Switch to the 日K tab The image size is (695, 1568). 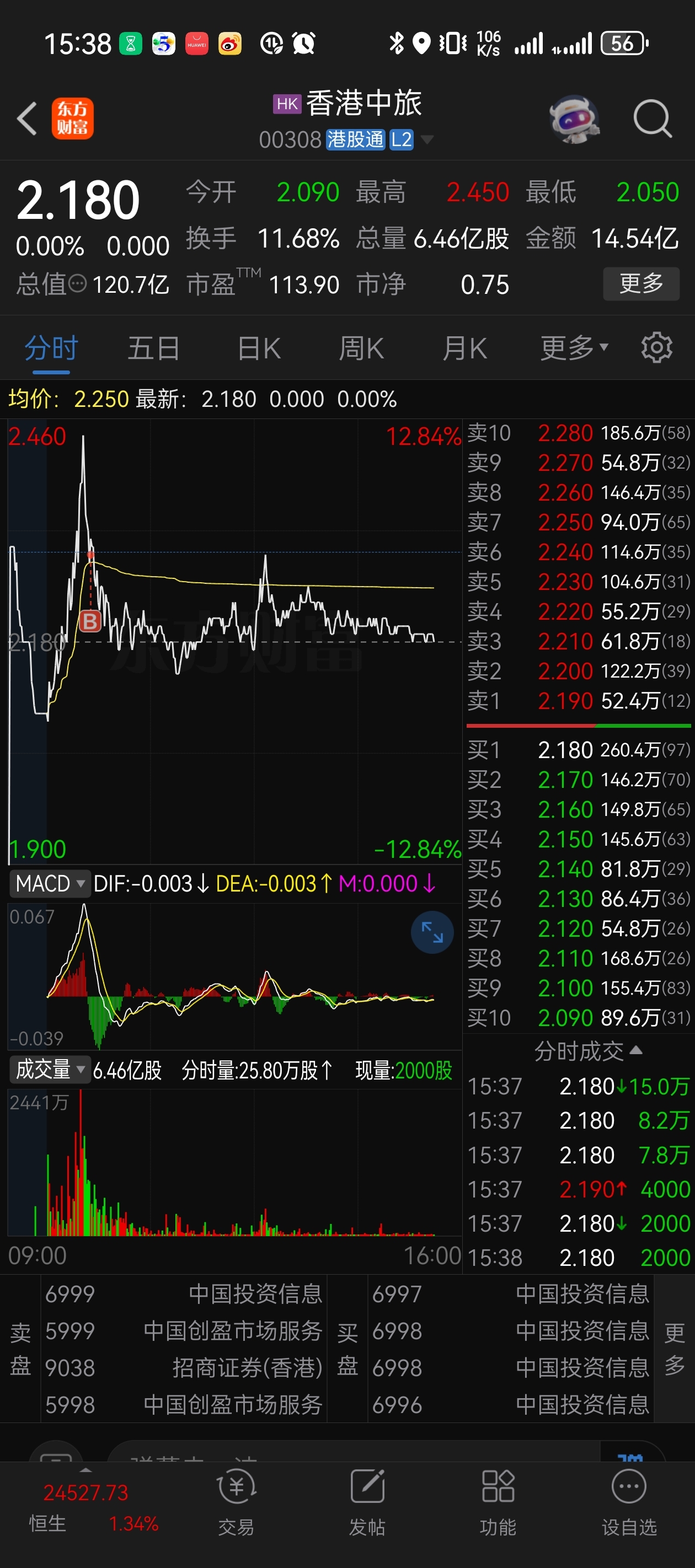click(259, 348)
